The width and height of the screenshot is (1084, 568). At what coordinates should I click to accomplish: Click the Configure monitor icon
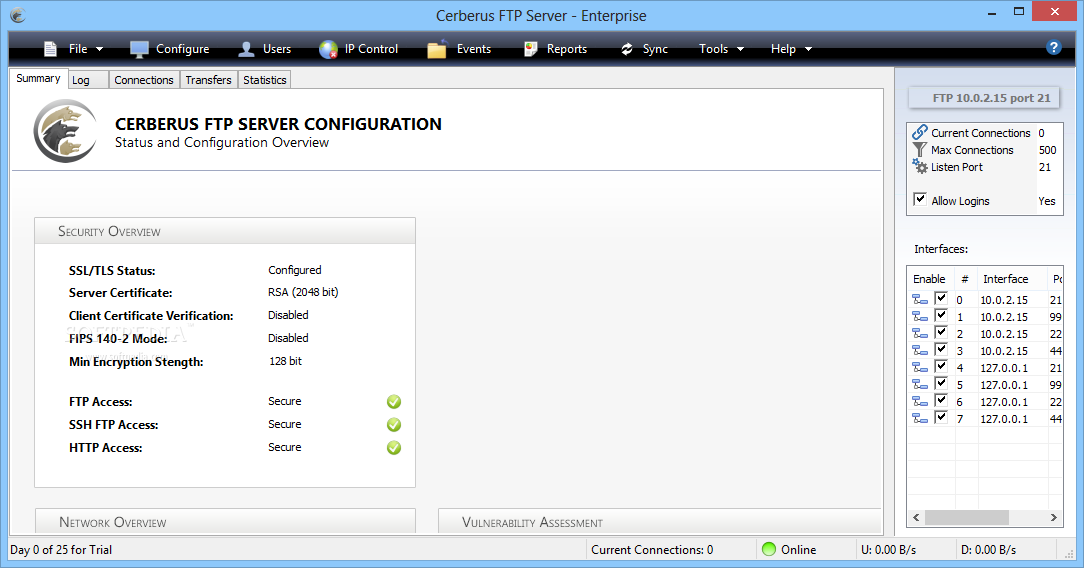pyautogui.click(x=139, y=49)
